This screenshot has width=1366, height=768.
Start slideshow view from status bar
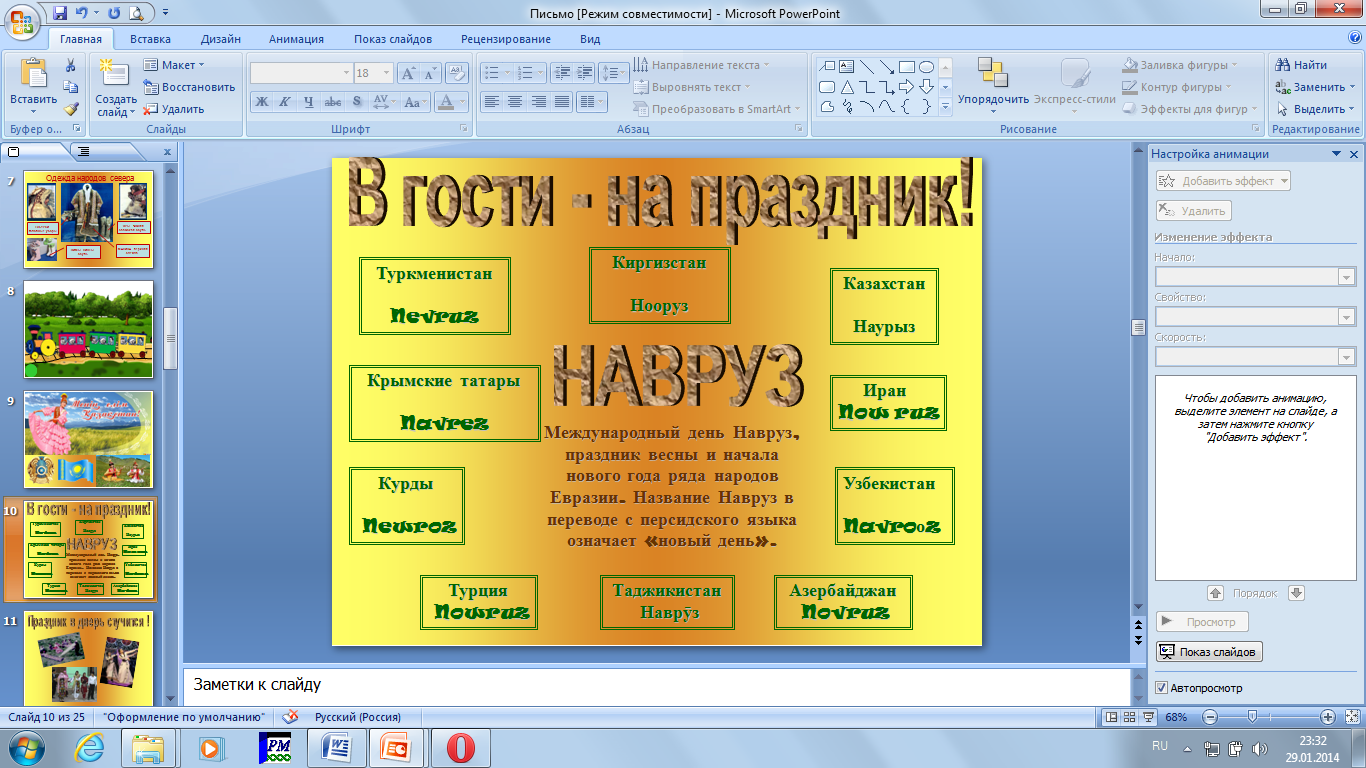click(1146, 717)
